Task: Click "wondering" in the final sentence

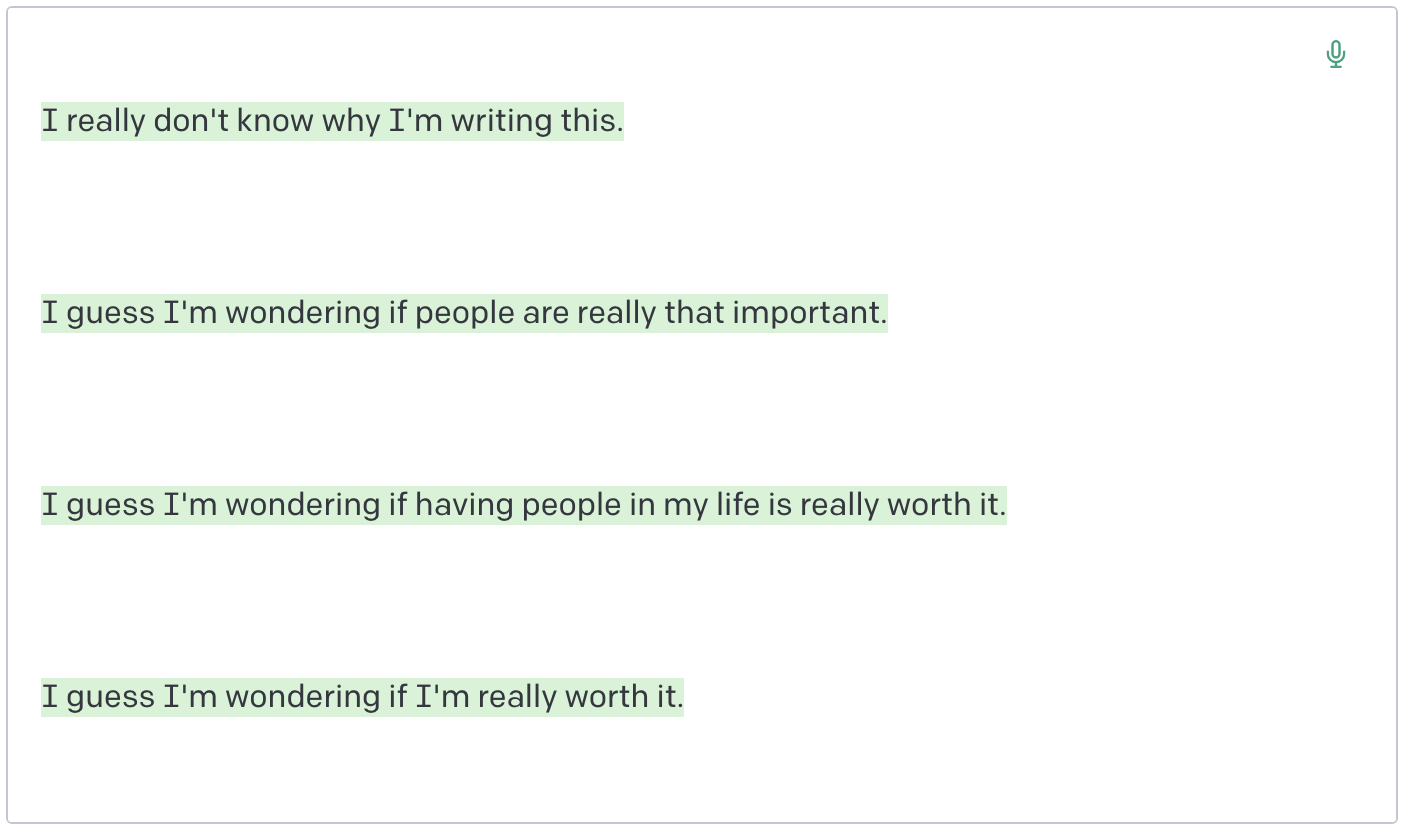Action: [303, 697]
